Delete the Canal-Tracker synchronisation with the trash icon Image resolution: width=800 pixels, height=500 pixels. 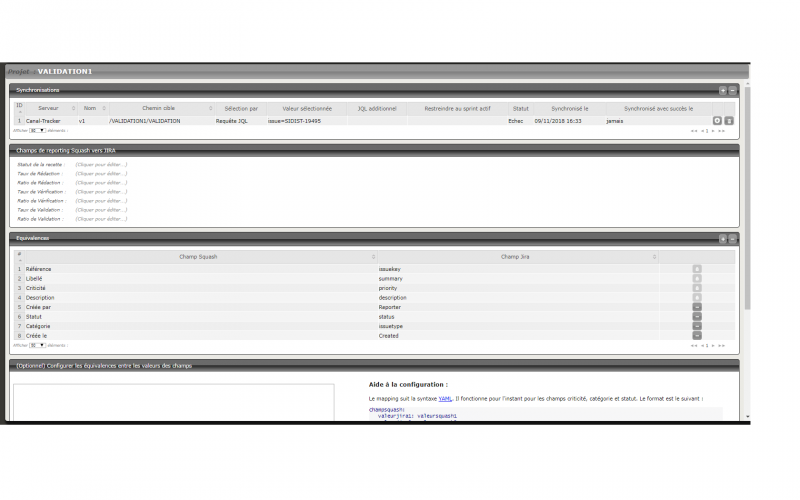point(729,121)
